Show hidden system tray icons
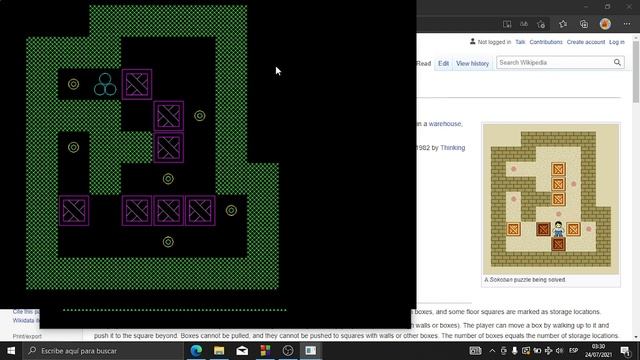This screenshot has height=360, width=640. pyautogui.click(x=492, y=351)
